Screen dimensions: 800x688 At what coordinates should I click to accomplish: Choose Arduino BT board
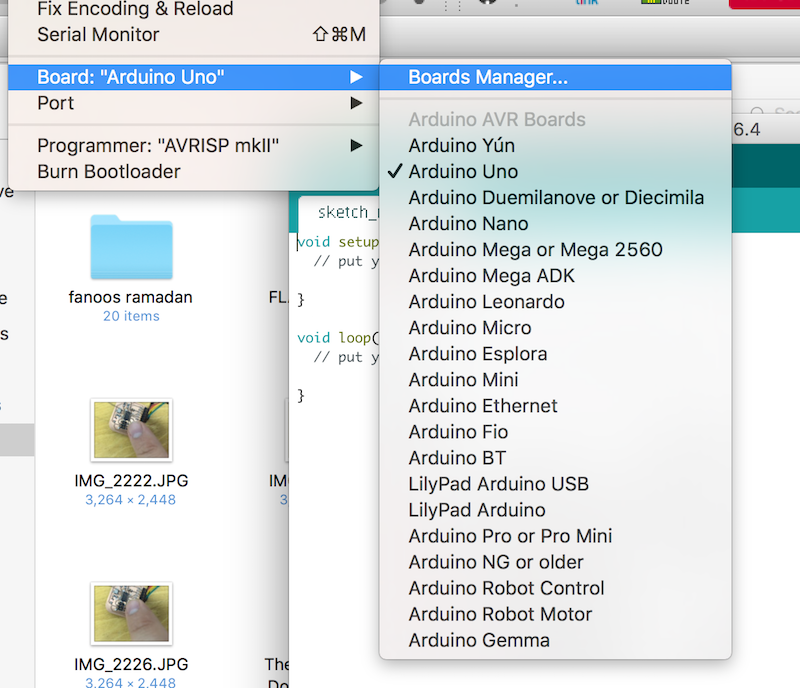point(555,458)
